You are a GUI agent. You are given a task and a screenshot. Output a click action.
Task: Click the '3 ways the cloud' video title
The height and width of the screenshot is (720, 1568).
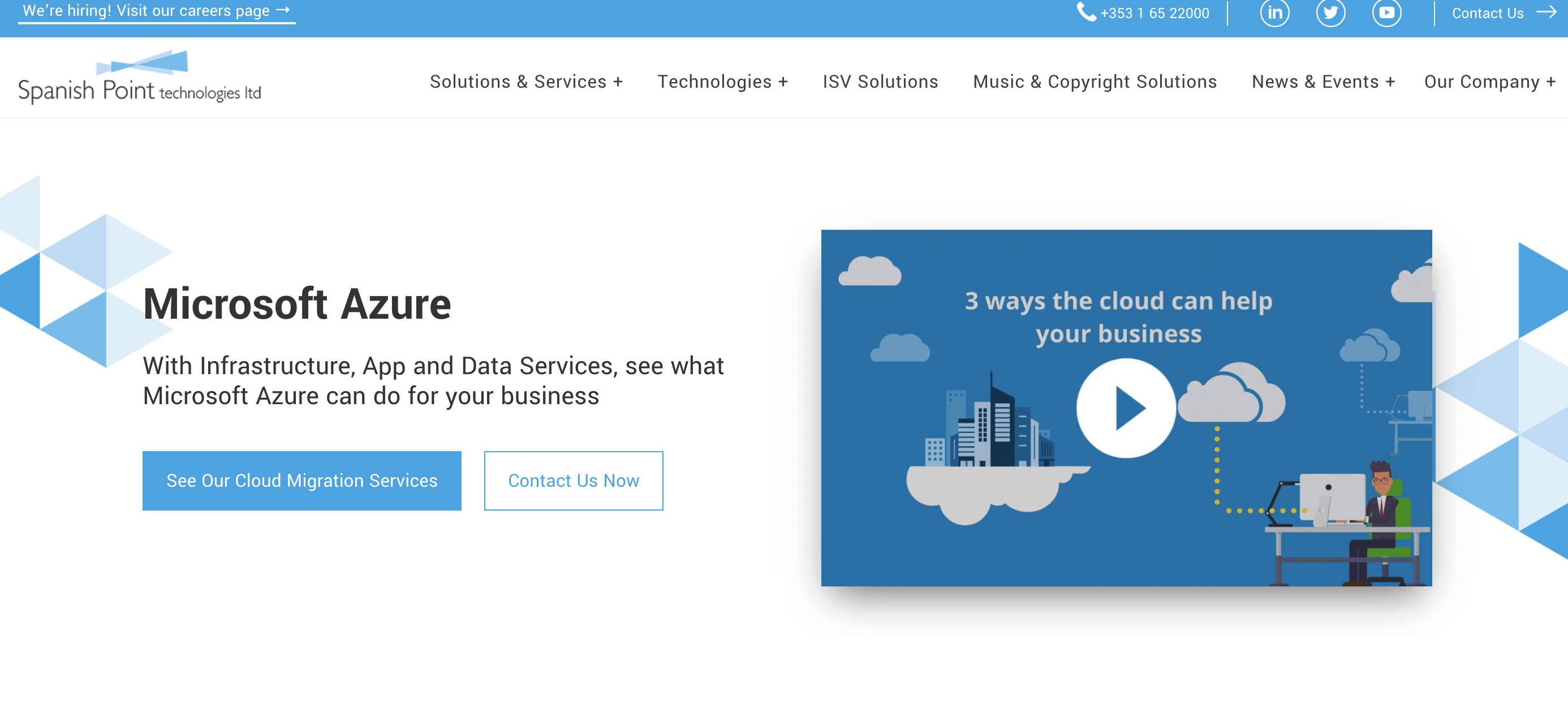point(1119,318)
